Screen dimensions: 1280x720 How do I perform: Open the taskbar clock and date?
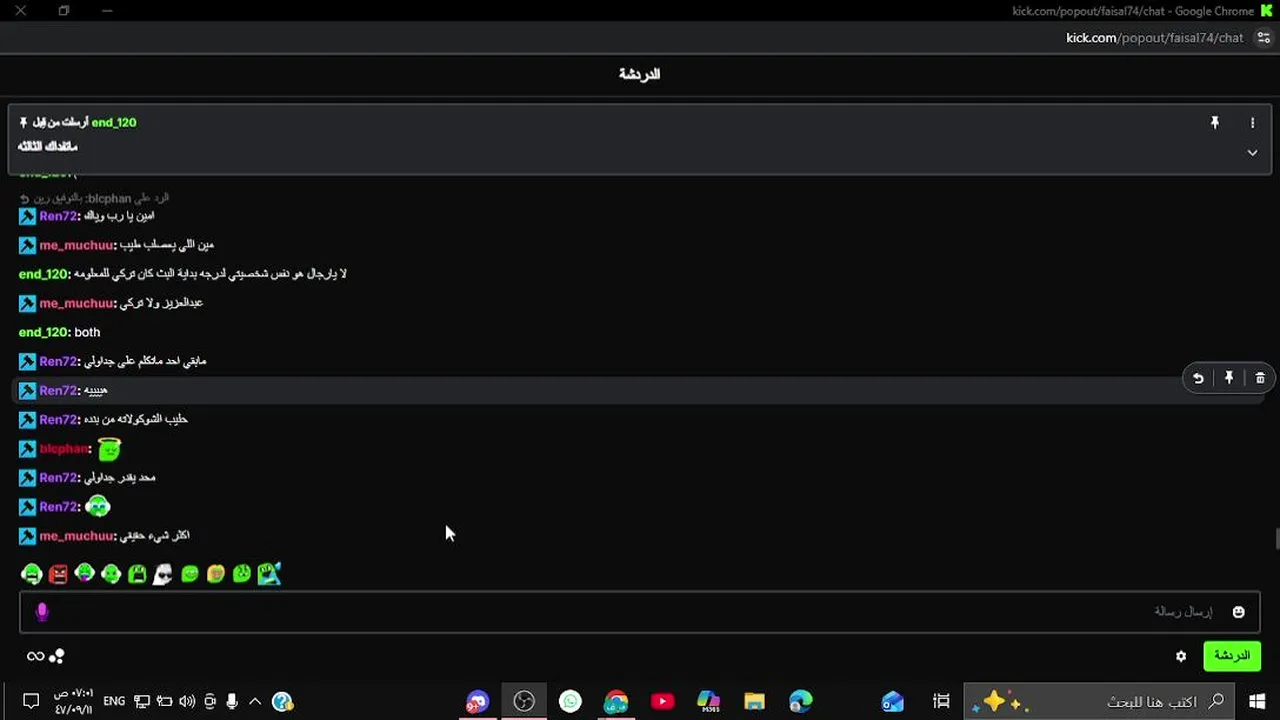pos(73,701)
